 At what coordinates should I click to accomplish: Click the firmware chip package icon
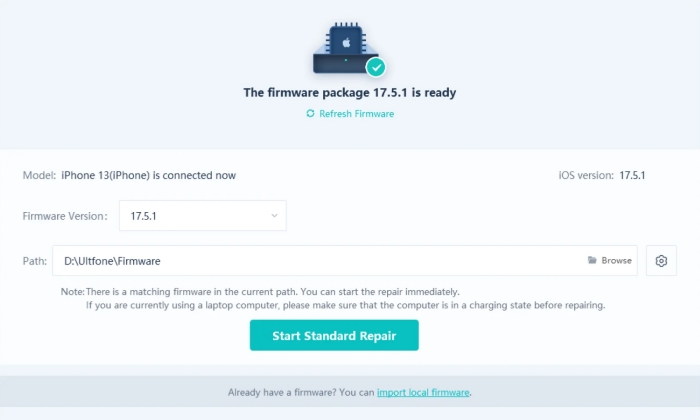(346, 50)
